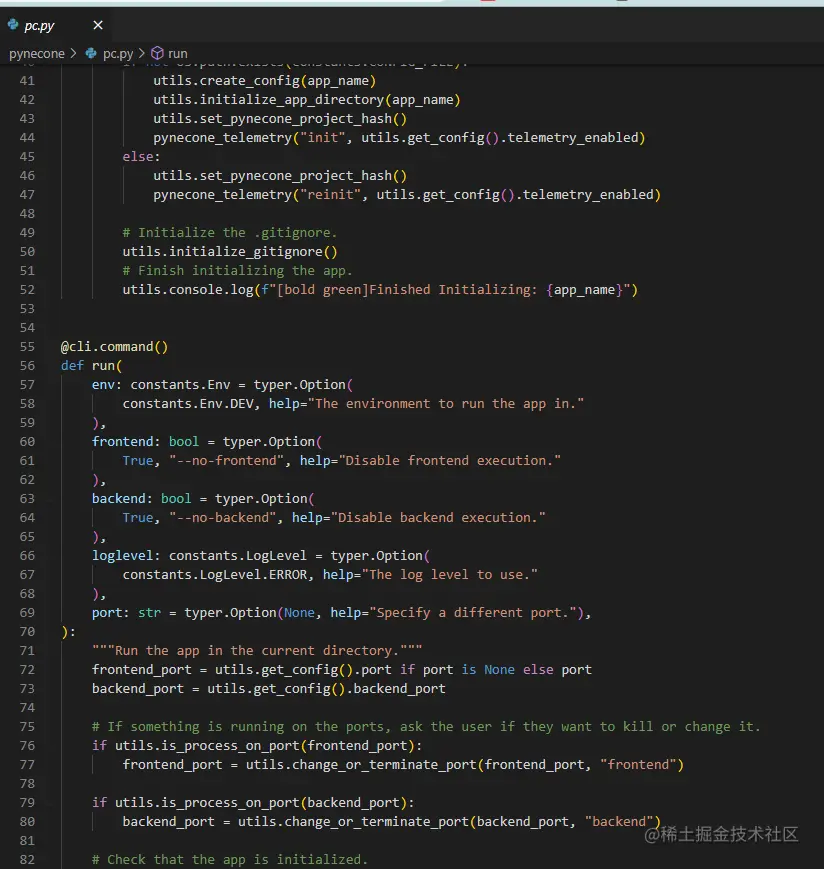
Task: Click the 'utils.create_config(app_name)' call
Action: tap(264, 81)
